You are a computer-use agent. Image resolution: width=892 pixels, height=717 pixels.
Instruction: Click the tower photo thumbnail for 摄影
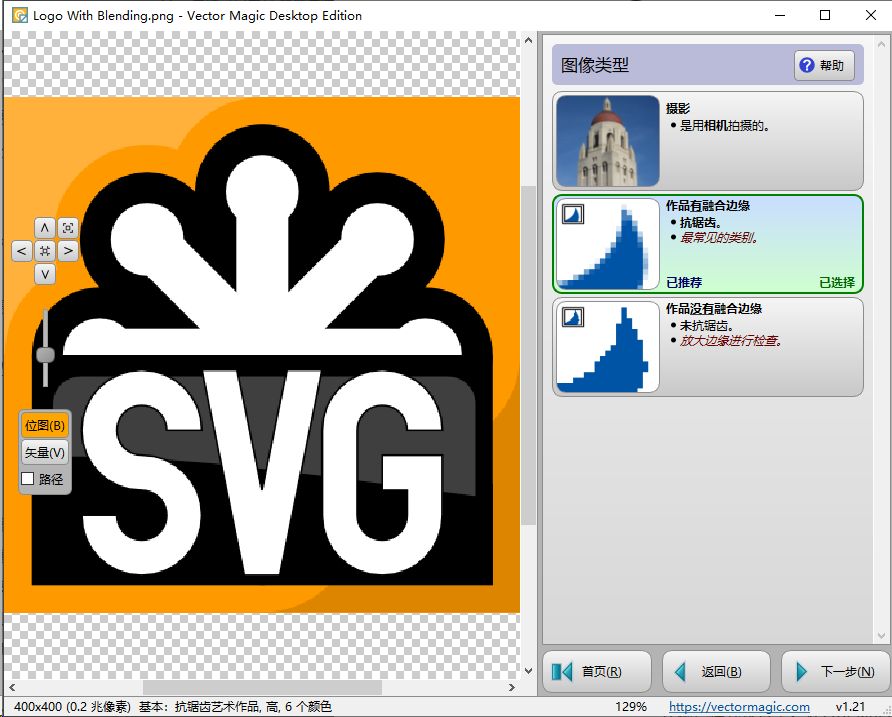(608, 141)
